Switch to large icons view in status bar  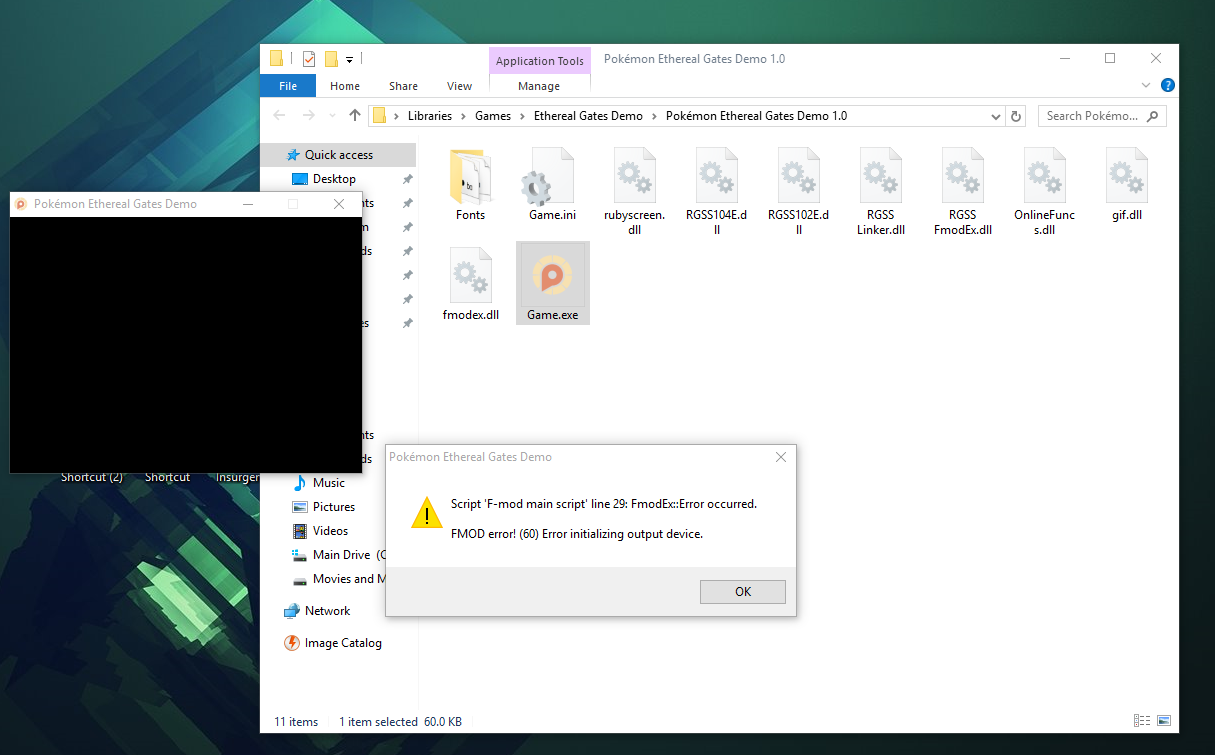[x=1163, y=721]
